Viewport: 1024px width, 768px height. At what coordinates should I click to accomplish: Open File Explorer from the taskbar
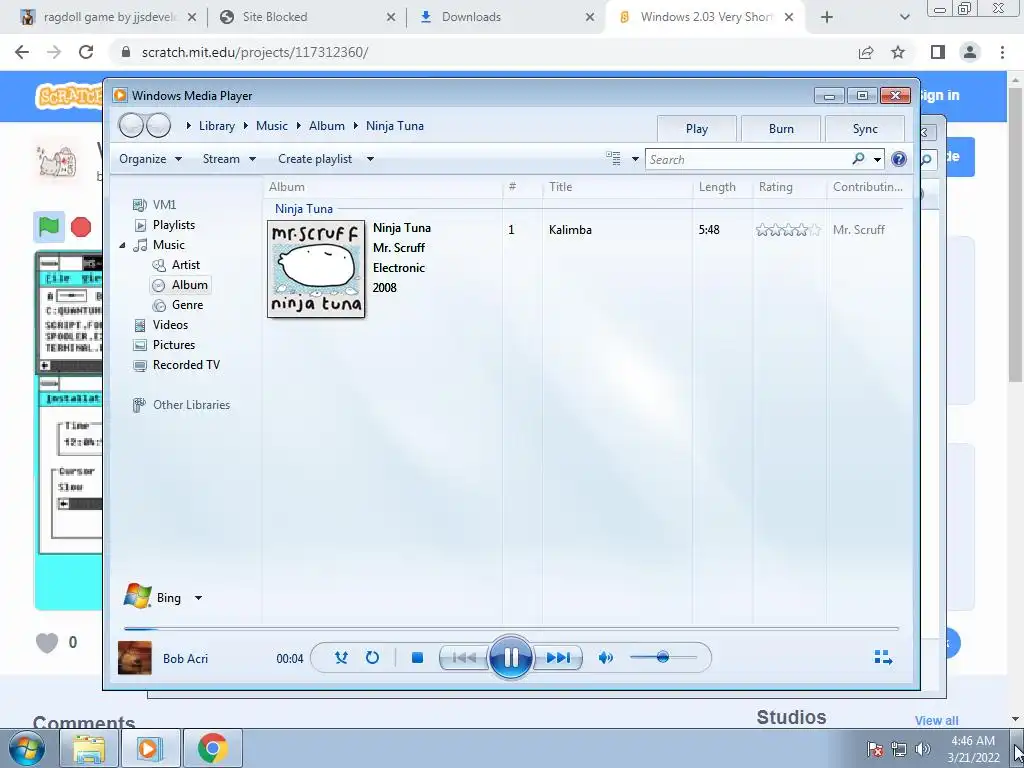(x=89, y=748)
